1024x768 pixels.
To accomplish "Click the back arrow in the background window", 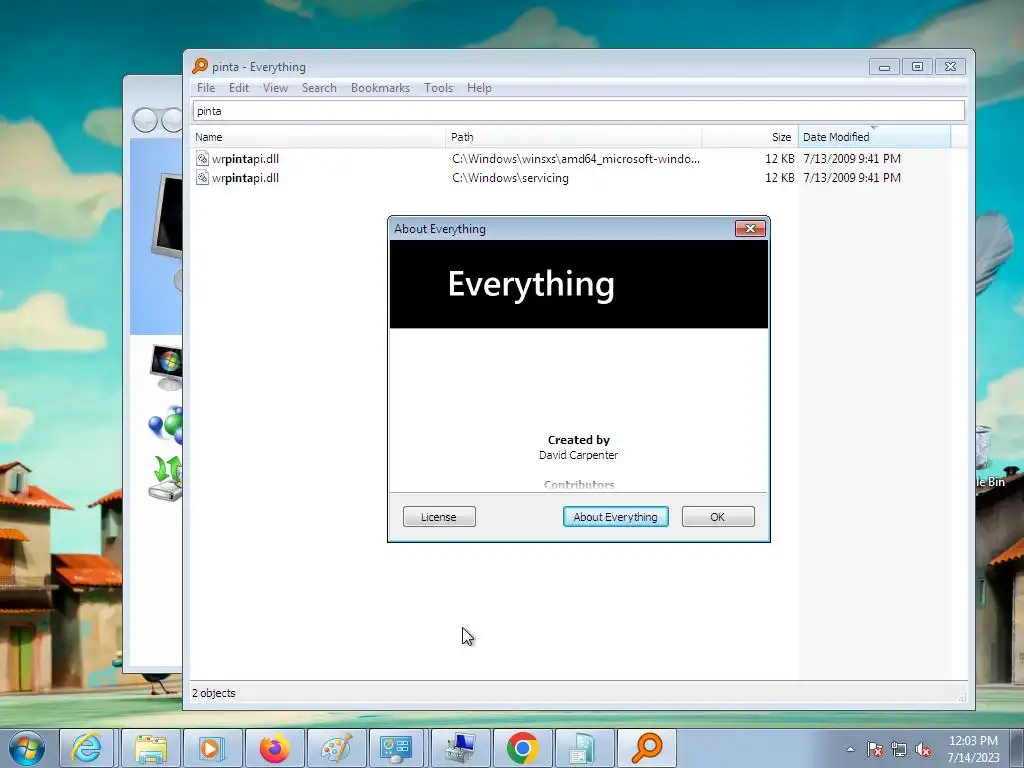I will (145, 120).
